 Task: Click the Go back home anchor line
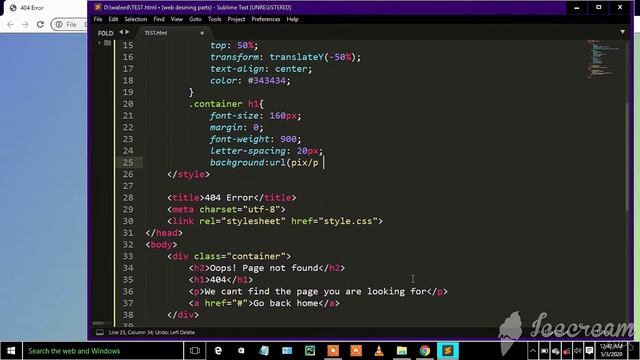(264, 303)
